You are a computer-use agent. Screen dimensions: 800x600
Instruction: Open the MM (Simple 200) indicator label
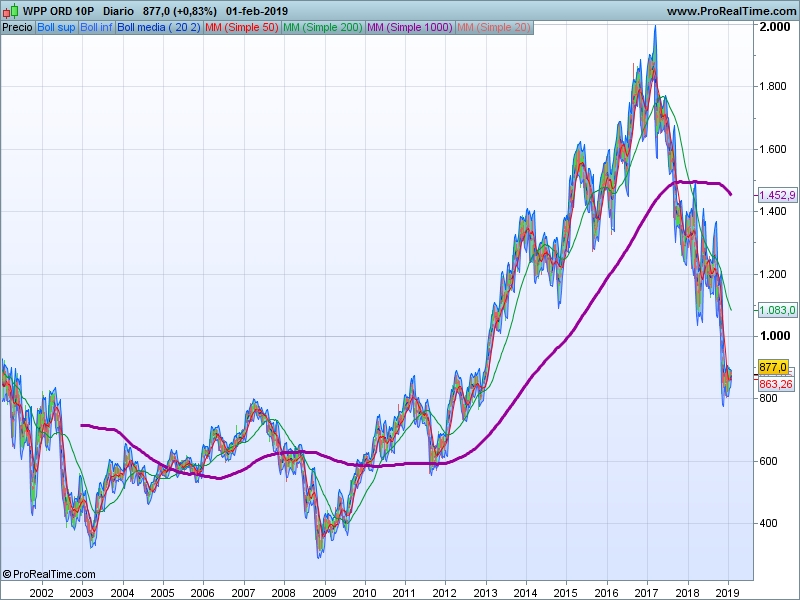[x=323, y=28]
